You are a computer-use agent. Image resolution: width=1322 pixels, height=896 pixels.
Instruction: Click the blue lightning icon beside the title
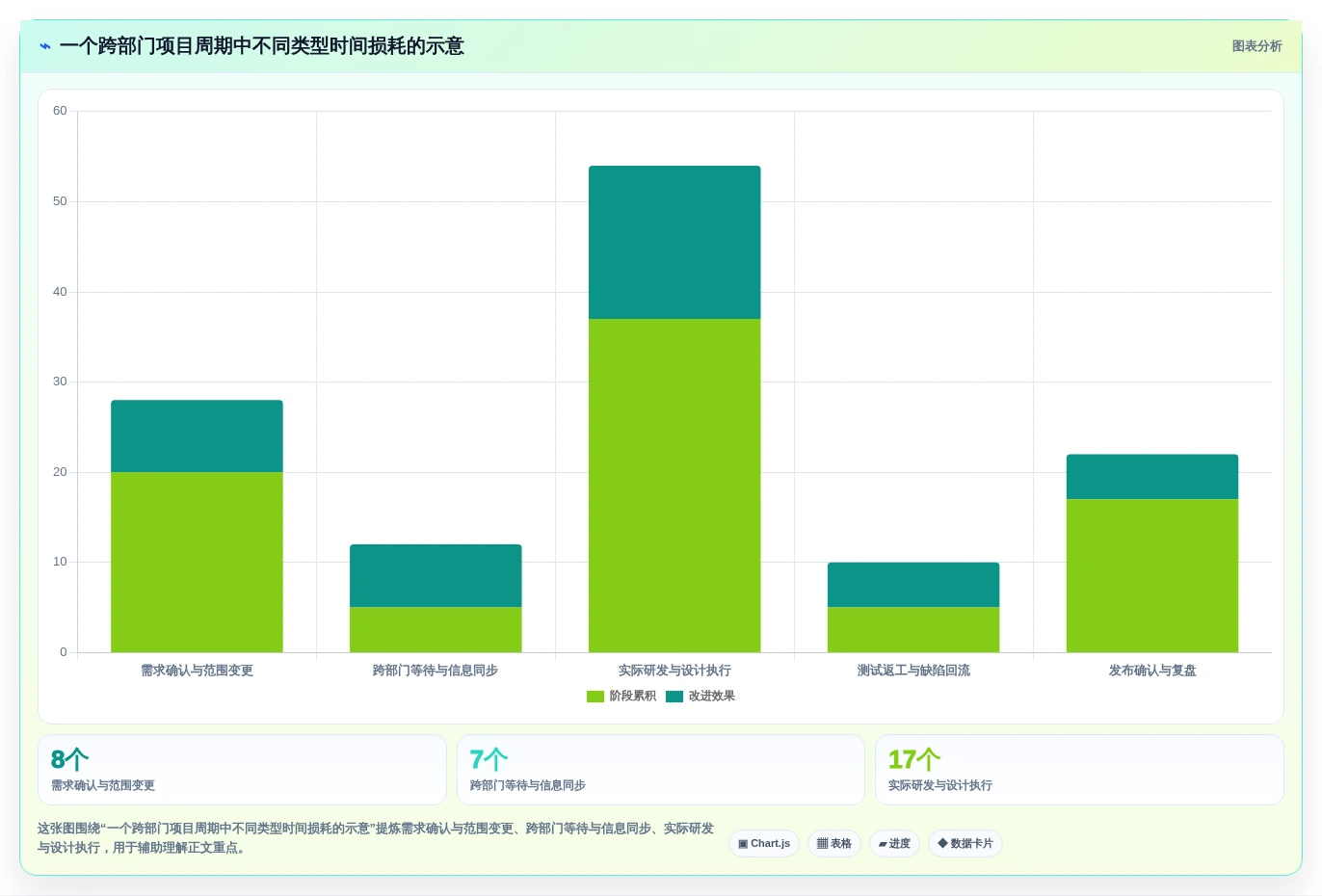tap(44, 46)
